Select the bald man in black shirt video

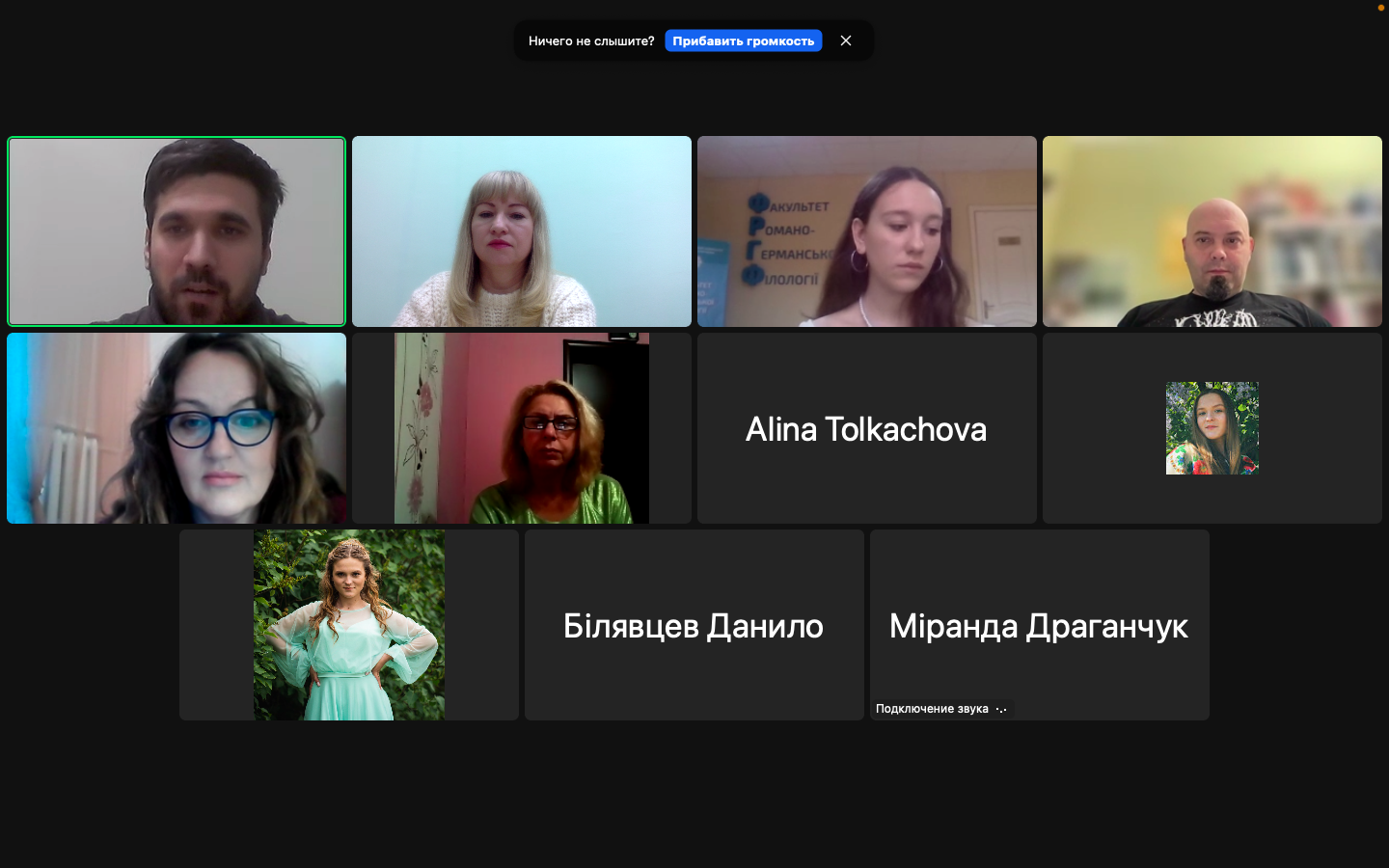pyautogui.click(x=1212, y=231)
